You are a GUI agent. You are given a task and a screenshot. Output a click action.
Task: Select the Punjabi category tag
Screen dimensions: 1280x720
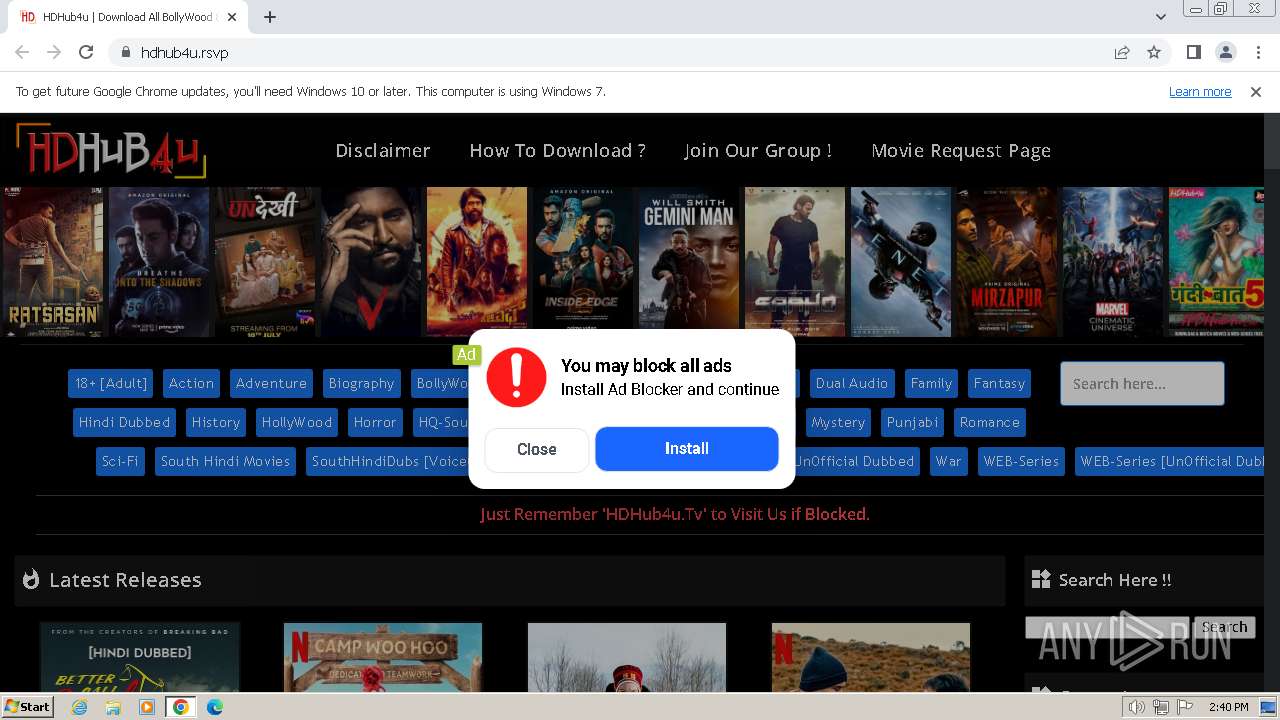pyautogui.click(x=913, y=422)
